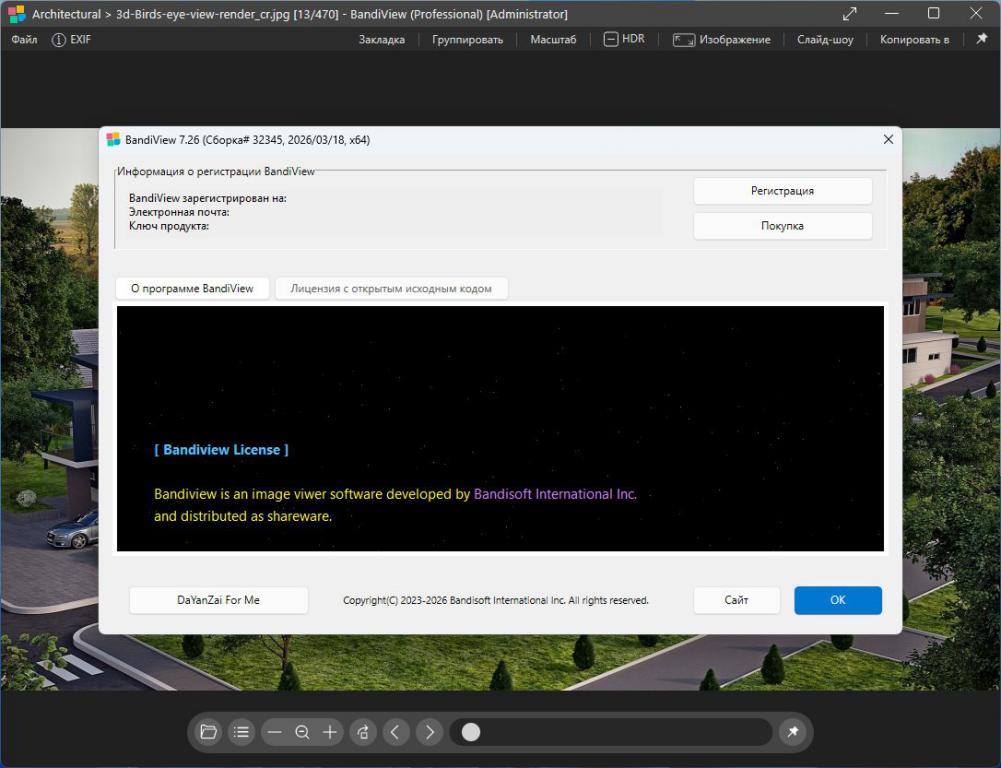Open the Файл menu
This screenshot has width=1001, height=768.
pyautogui.click(x=24, y=39)
